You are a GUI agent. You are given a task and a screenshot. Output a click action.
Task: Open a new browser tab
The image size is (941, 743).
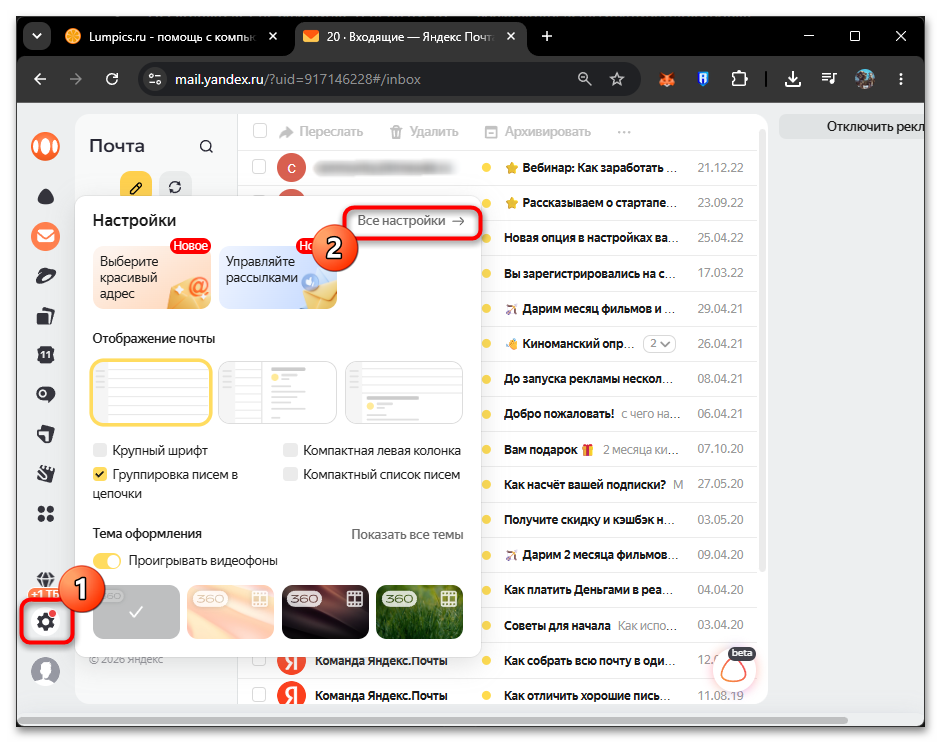[547, 37]
